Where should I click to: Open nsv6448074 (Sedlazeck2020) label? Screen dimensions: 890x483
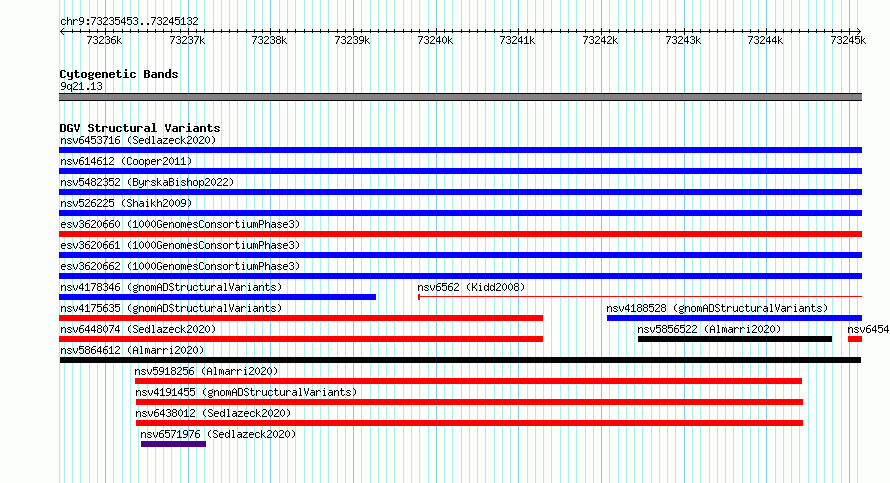pos(138,329)
